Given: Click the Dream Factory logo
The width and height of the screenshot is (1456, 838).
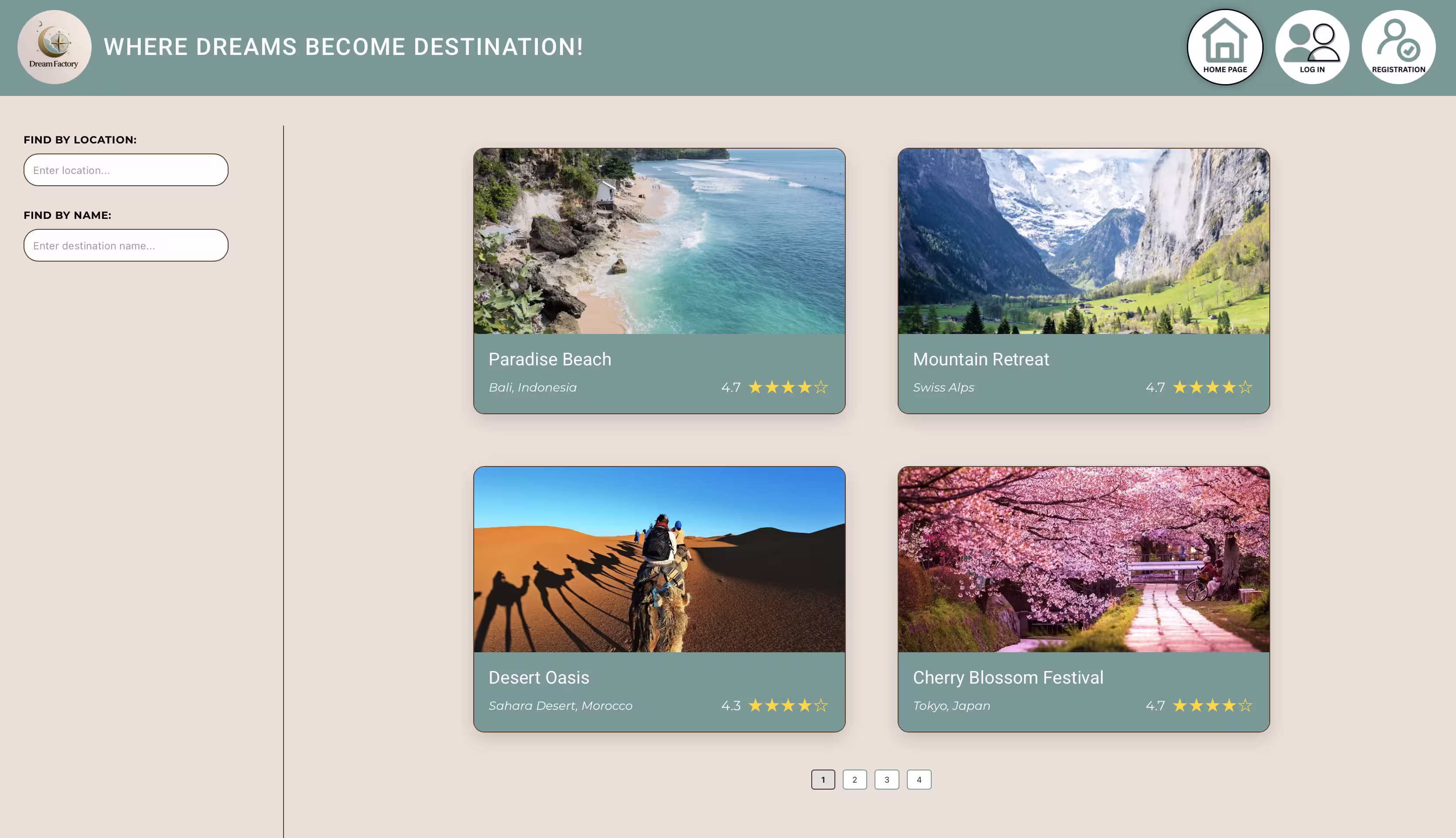Looking at the screenshot, I should 54,47.
